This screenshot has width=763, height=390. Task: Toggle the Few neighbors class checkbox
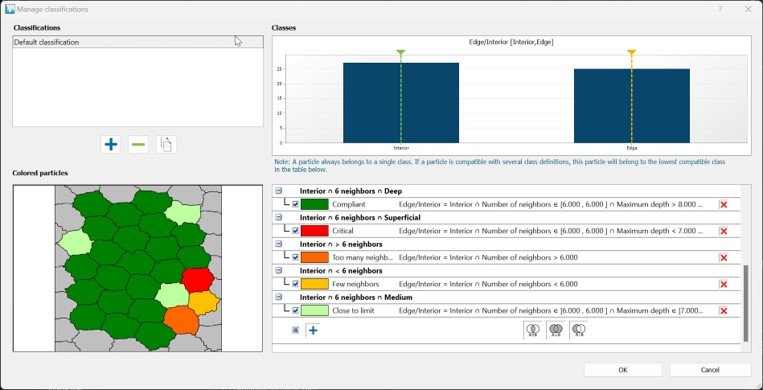pyautogui.click(x=295, y=284)
